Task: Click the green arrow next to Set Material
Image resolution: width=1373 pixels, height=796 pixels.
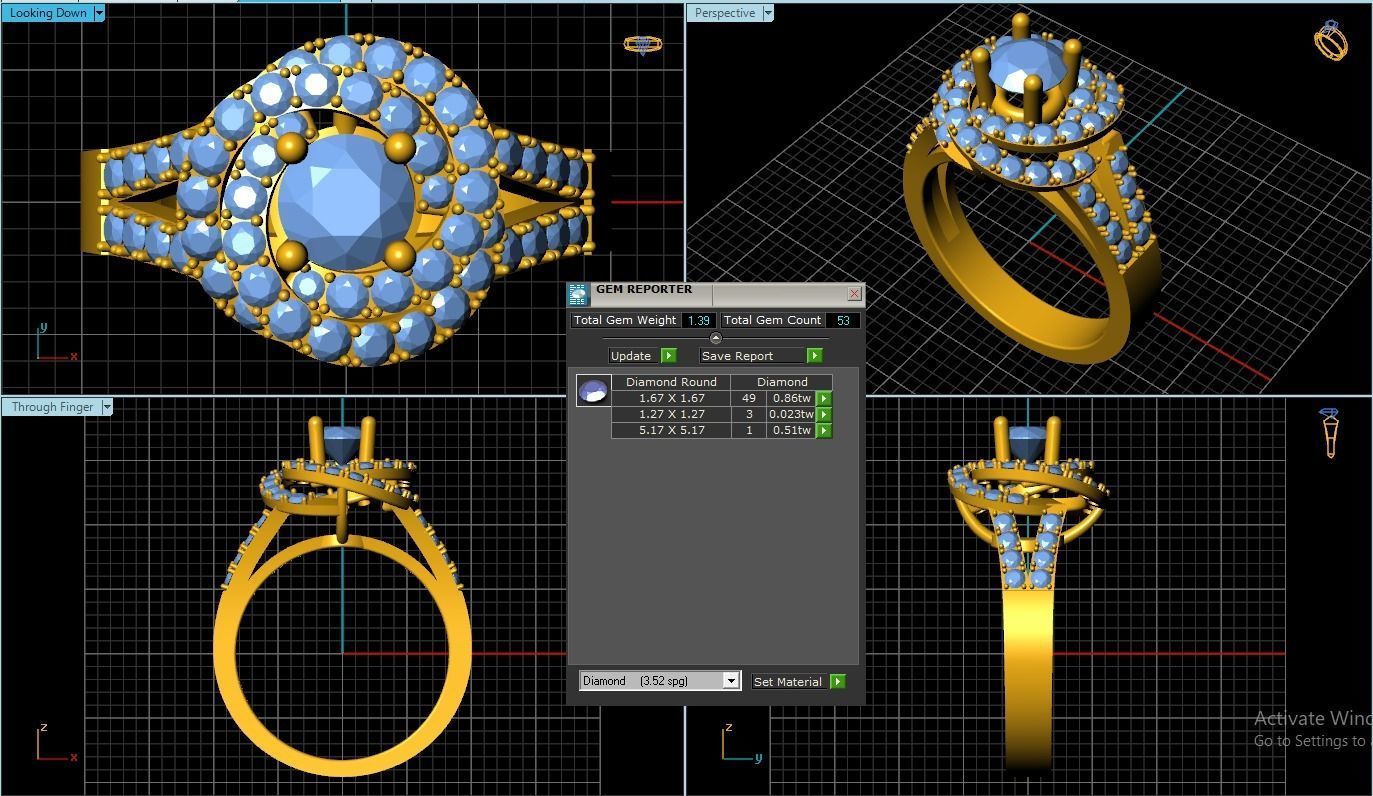Action: (838, 682)
